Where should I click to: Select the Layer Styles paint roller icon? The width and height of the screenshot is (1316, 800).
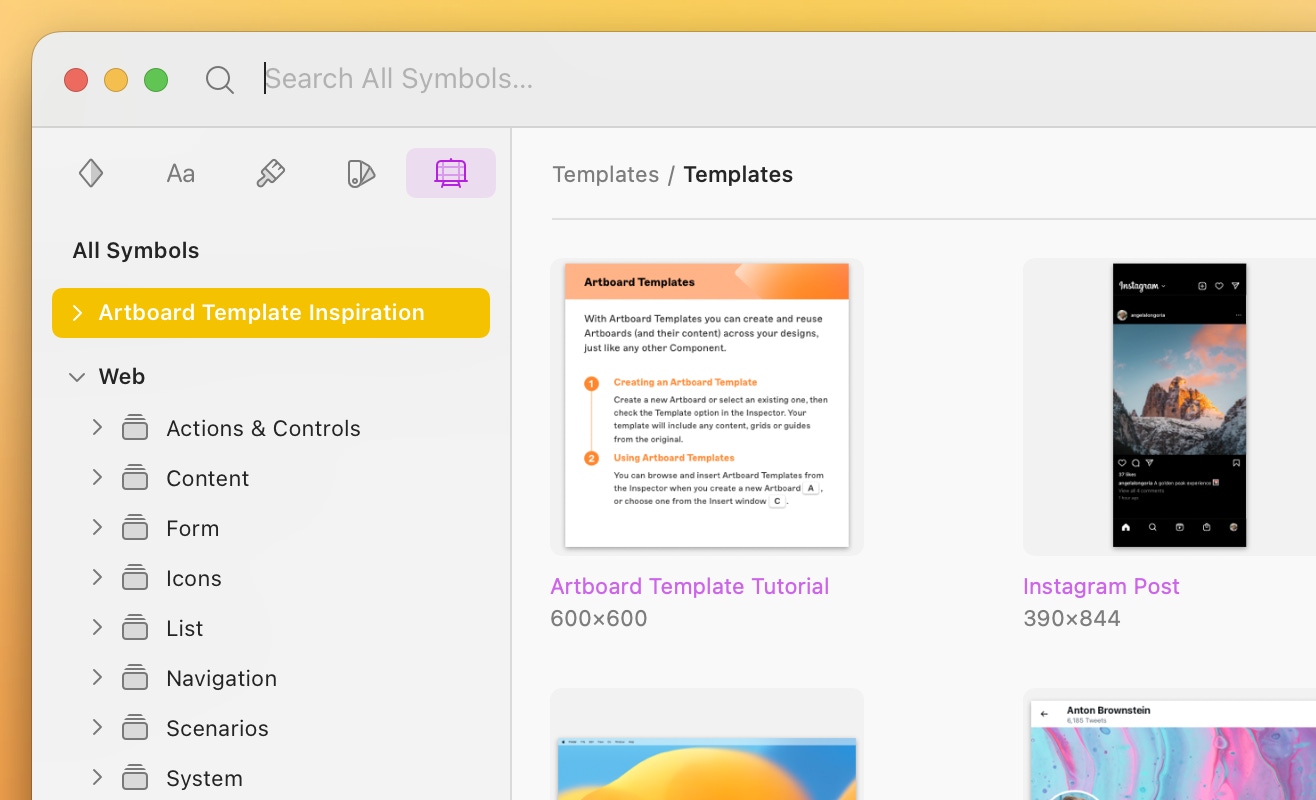pos(270,172)
